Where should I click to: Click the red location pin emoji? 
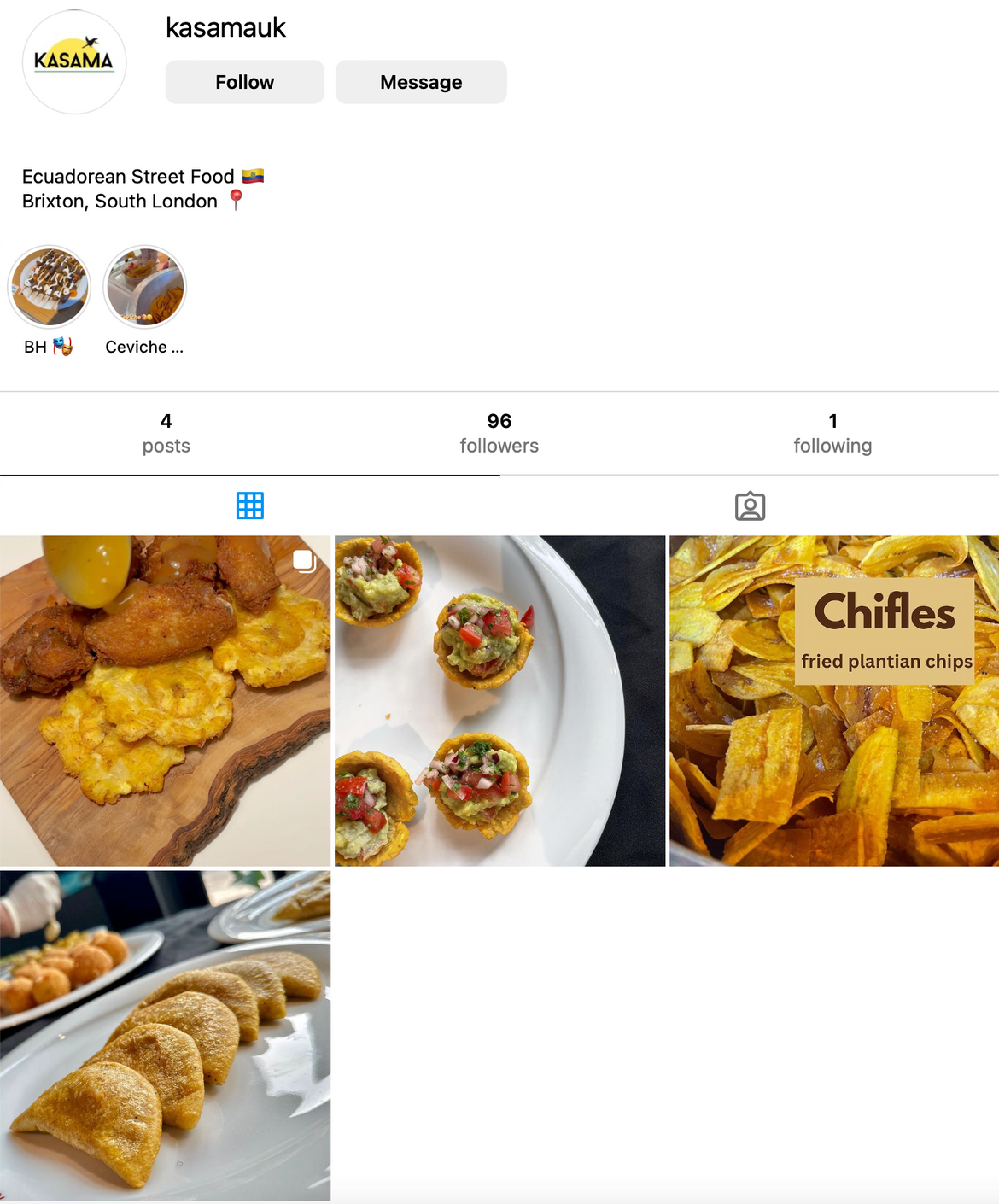[237, 201]
